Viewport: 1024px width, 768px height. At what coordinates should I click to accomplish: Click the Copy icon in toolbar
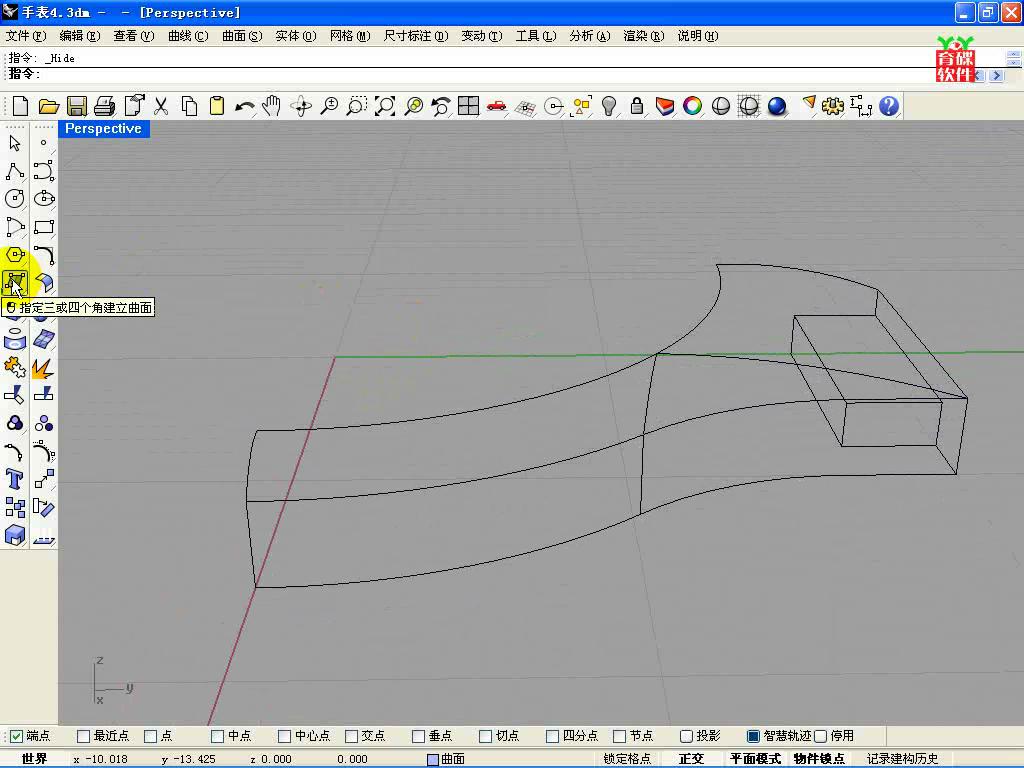click(189, 106)
